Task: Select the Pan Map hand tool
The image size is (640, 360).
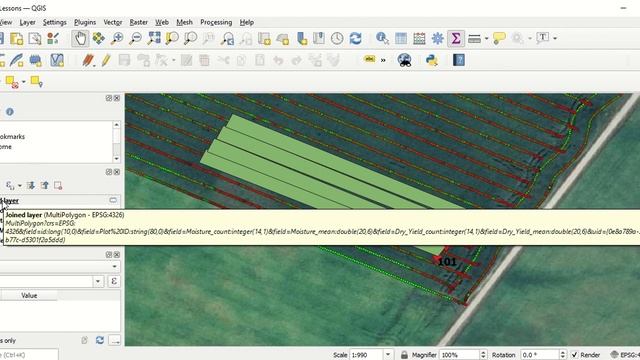Action: click(x=80, y=38)
